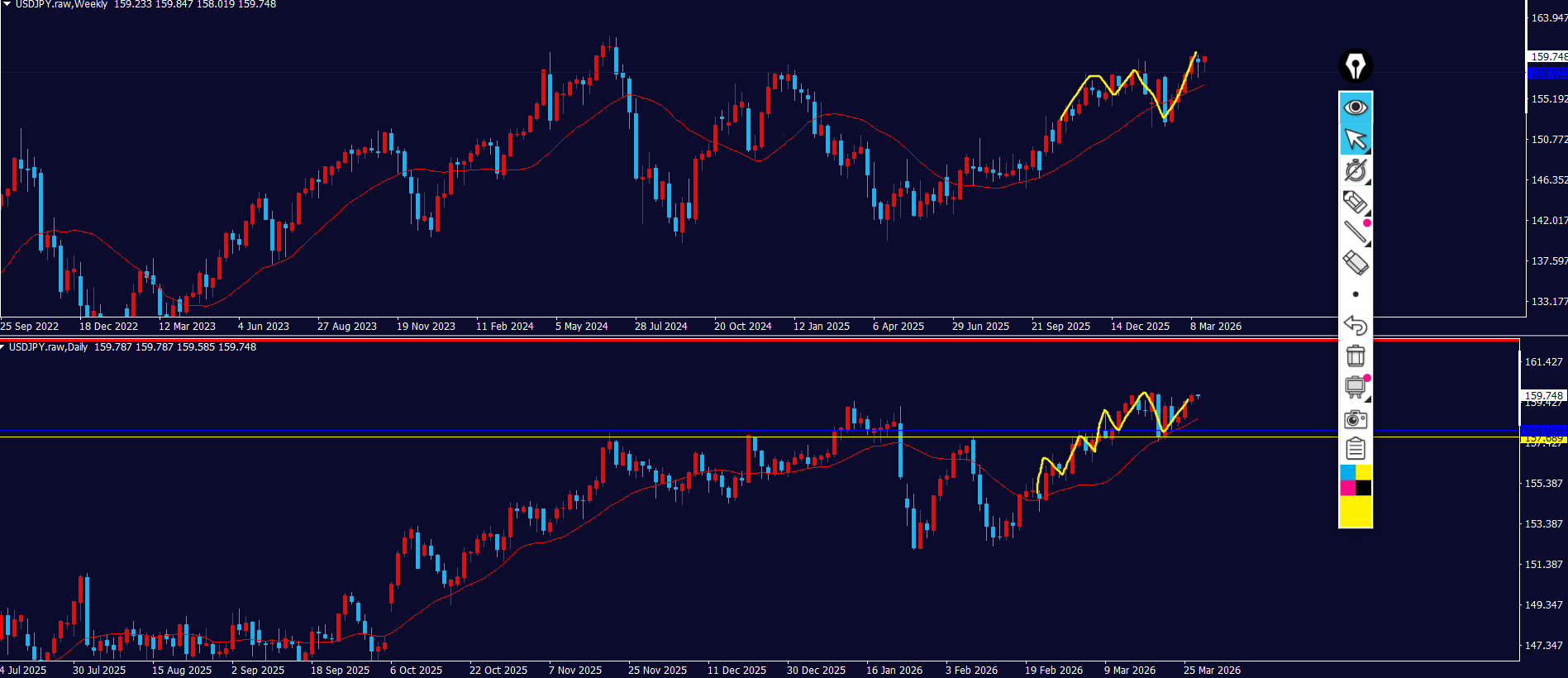This screenshot has height=678, width=1568.
Task: Pick the cyan color swatch
Action: 1347,472
